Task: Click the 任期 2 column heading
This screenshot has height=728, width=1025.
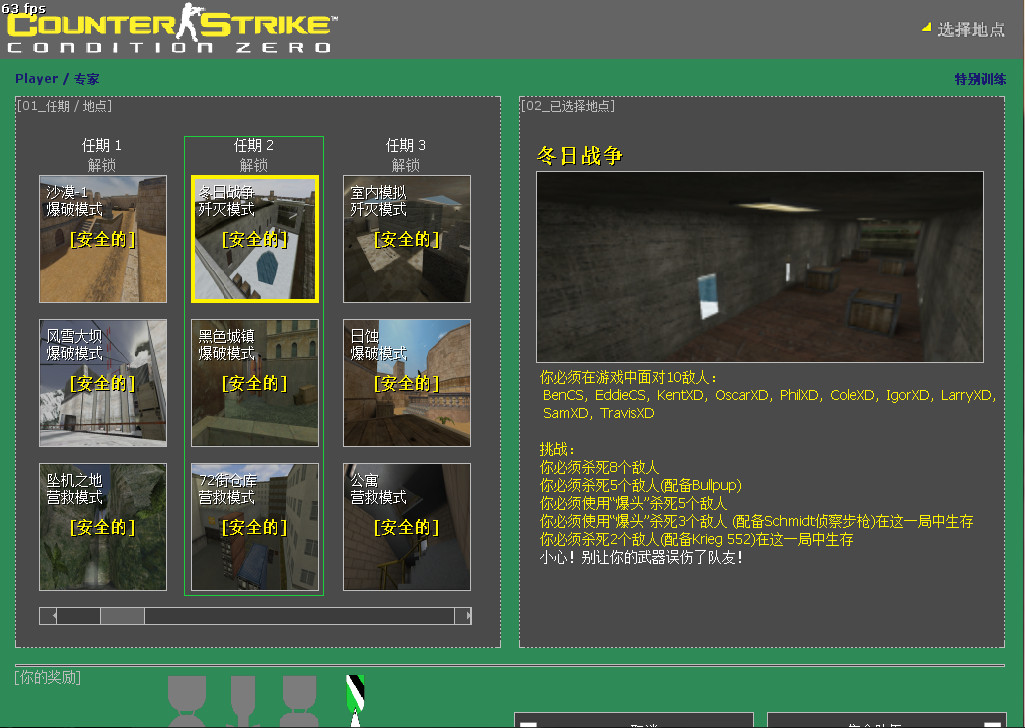Action: tap(254, 145)
